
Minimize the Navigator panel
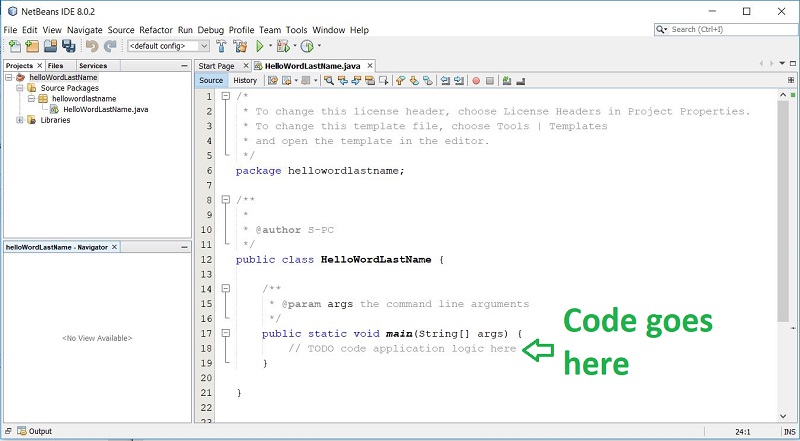pos(185,247)
